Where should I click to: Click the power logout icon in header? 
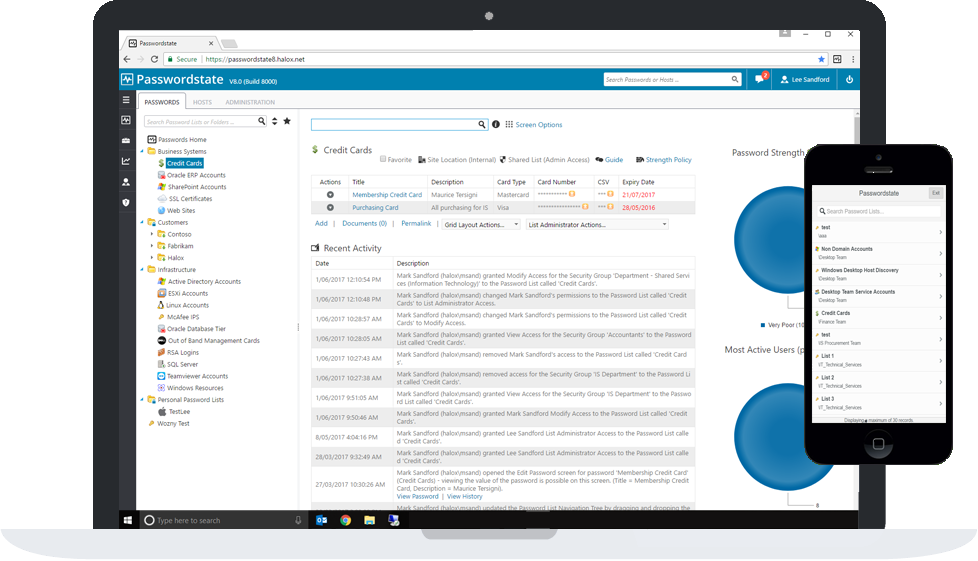(849, 79)
